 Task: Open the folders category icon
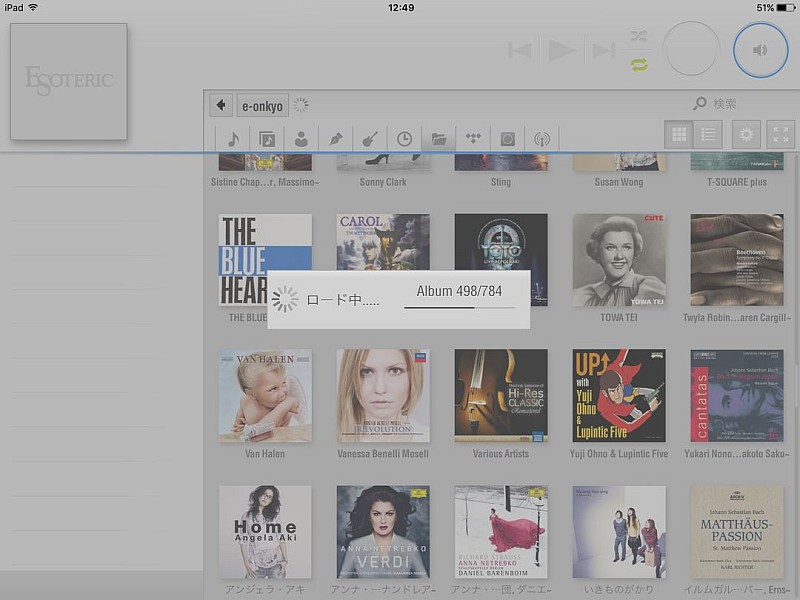438,138
